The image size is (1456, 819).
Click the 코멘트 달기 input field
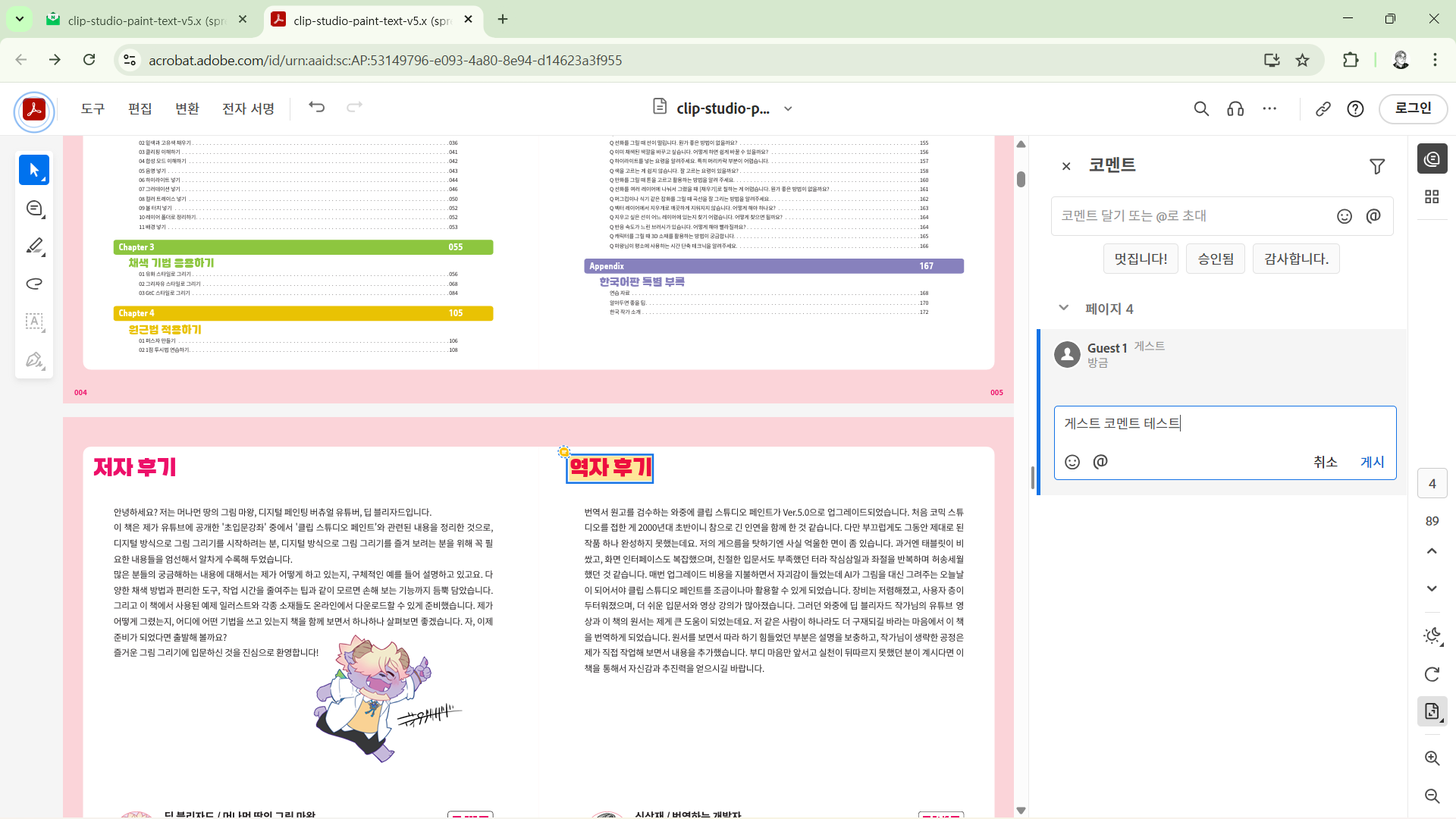[1191, 216]
